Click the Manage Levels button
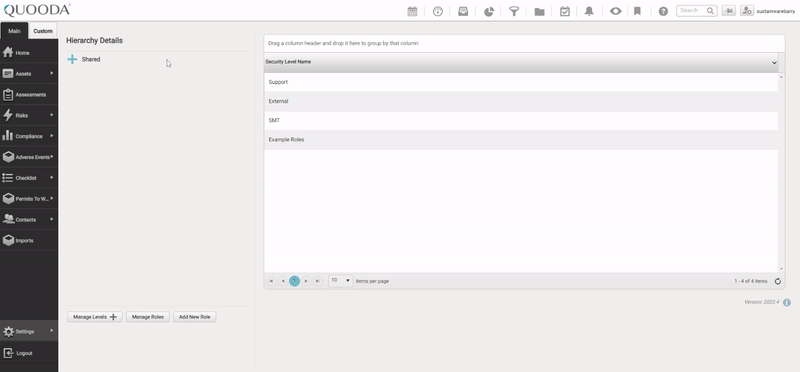 95,317
